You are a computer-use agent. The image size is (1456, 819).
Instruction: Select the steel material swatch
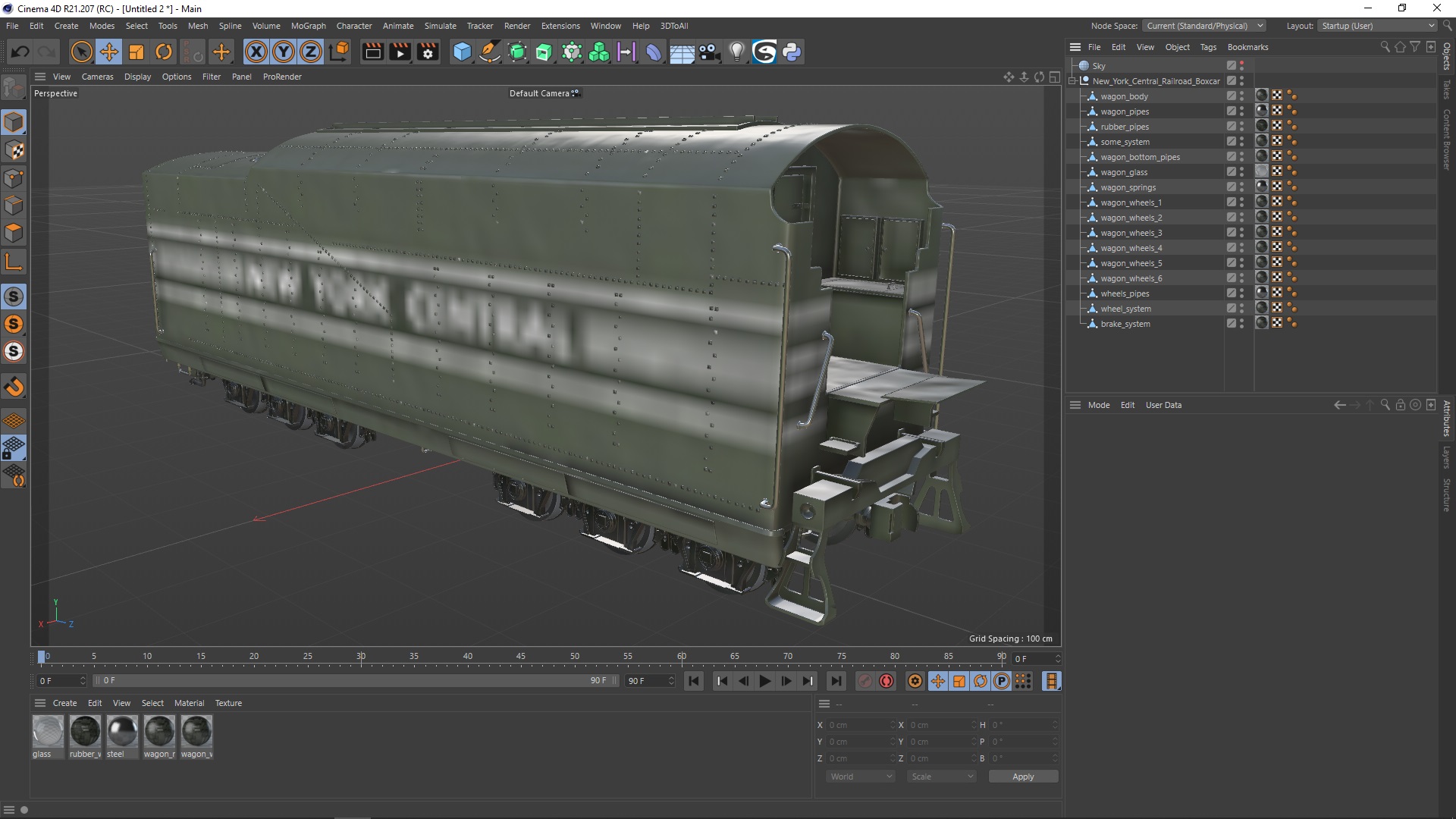click(122, 732)
